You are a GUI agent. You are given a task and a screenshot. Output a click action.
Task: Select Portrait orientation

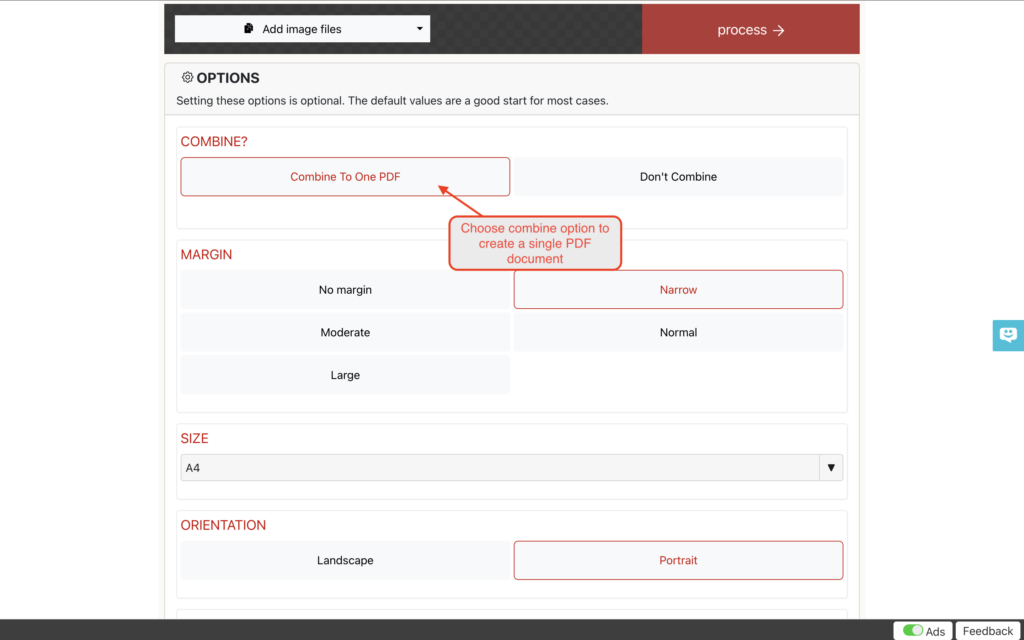click(x=678, y=560)
